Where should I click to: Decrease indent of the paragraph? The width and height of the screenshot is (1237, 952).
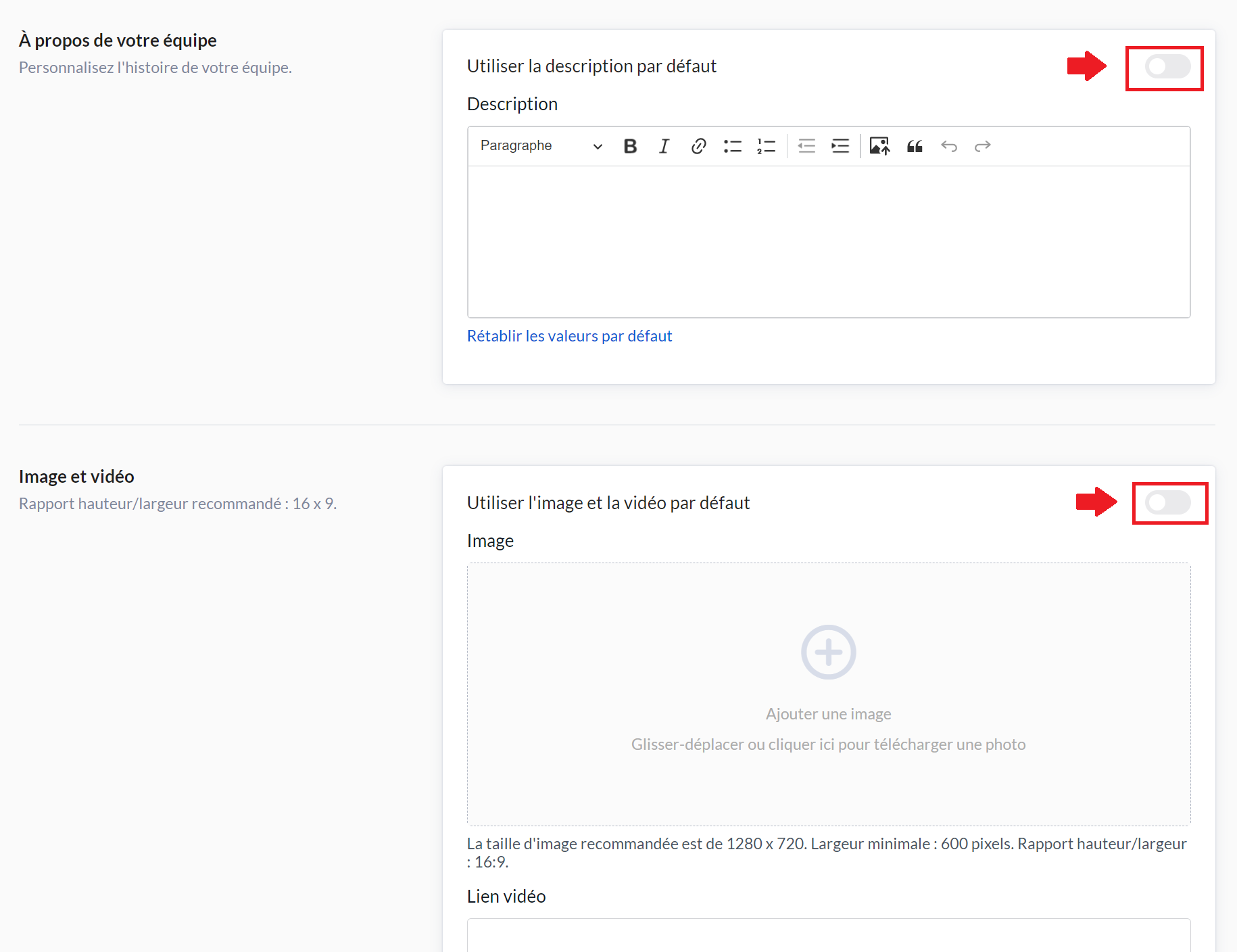tap(806, 146)
